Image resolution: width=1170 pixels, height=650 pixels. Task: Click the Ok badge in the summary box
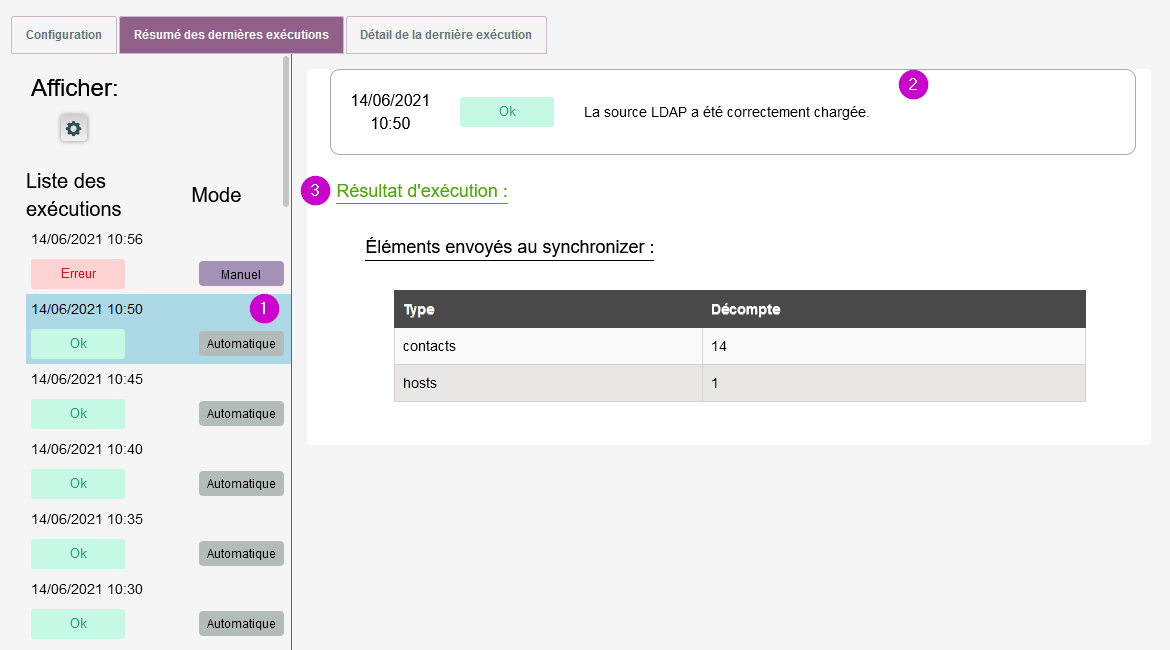point(507,112)
